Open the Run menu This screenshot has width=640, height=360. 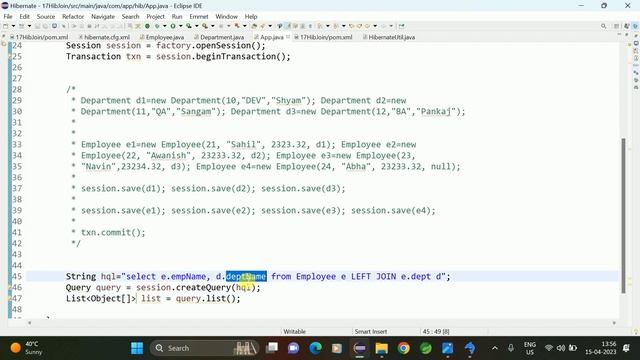[x=177, y=17]
